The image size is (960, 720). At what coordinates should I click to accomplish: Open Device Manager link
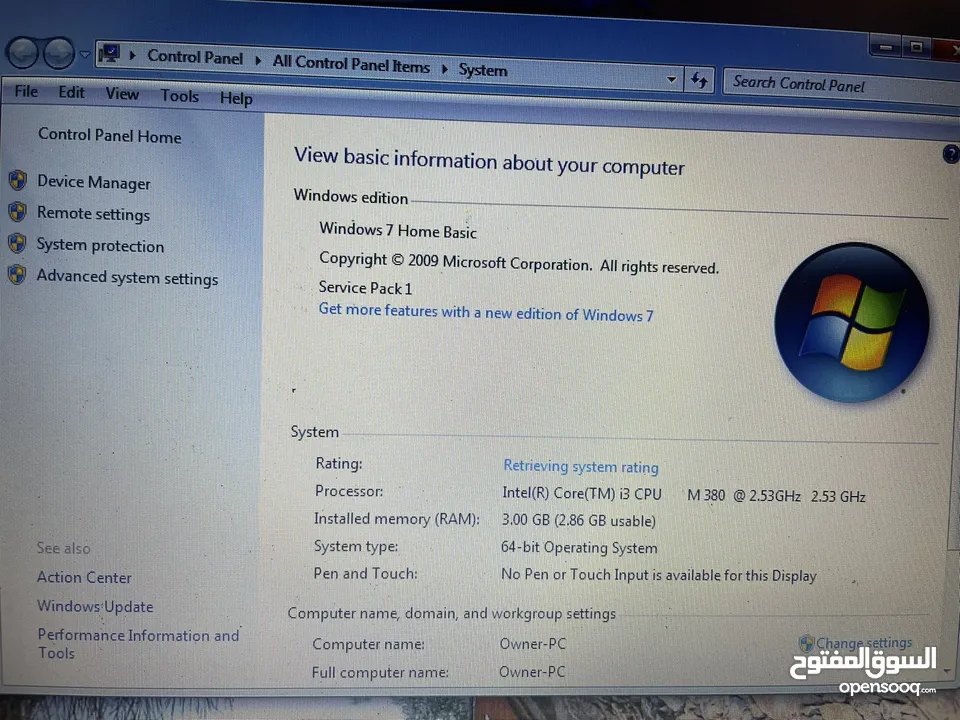[x=94, y=182]
